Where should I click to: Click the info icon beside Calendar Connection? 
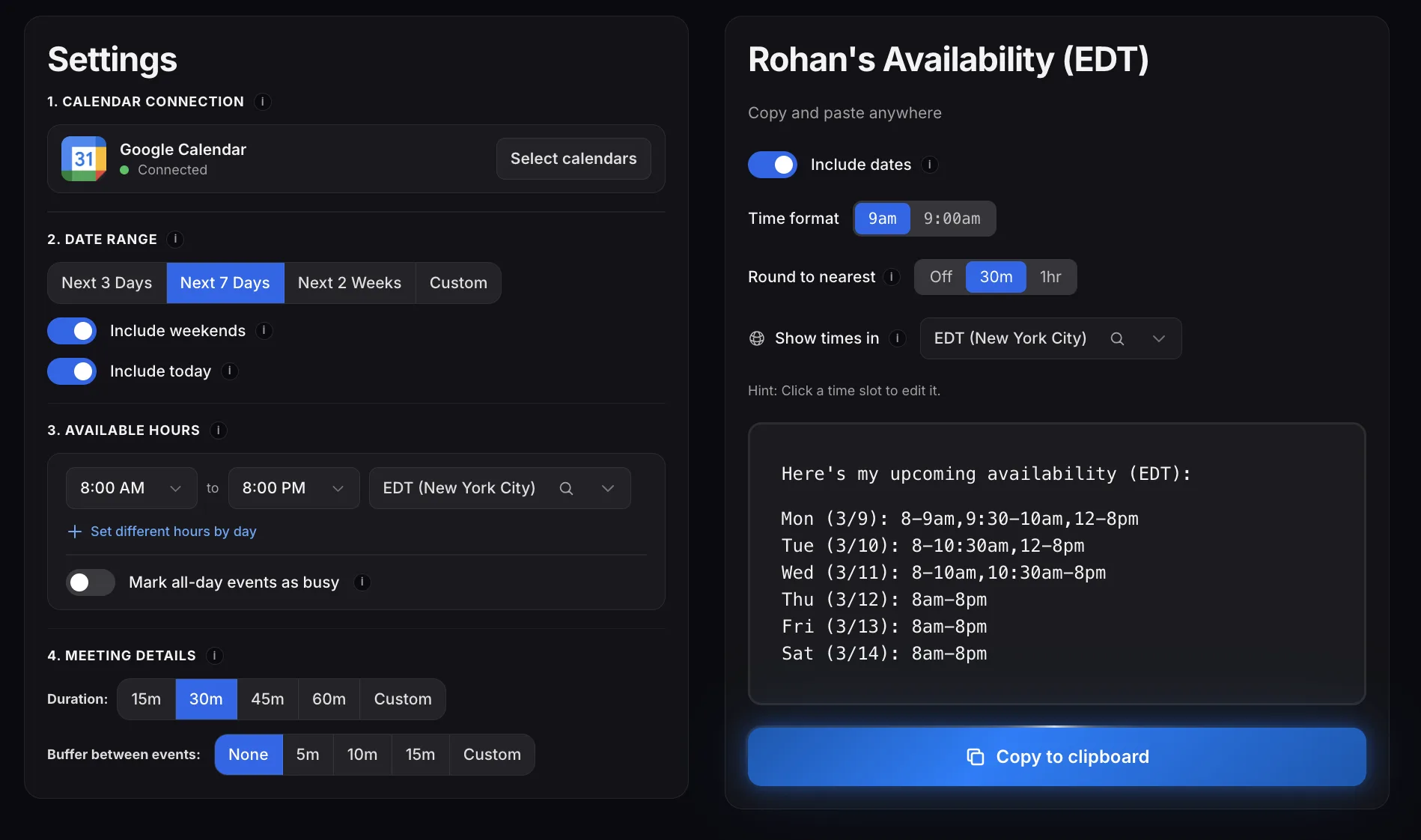(x=262, y=102)
